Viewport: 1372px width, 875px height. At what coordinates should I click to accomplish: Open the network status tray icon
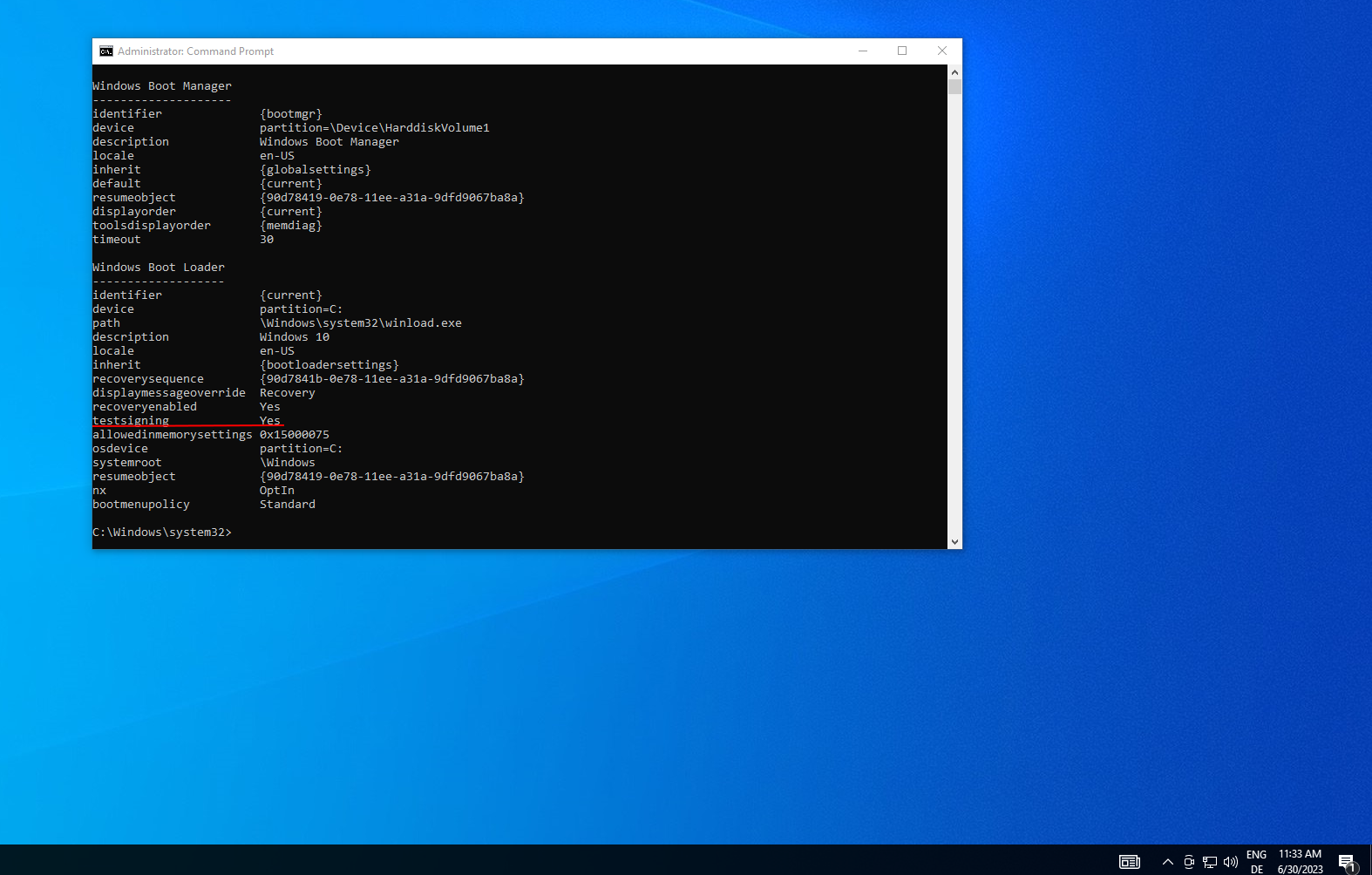(x=1210, y=862)
